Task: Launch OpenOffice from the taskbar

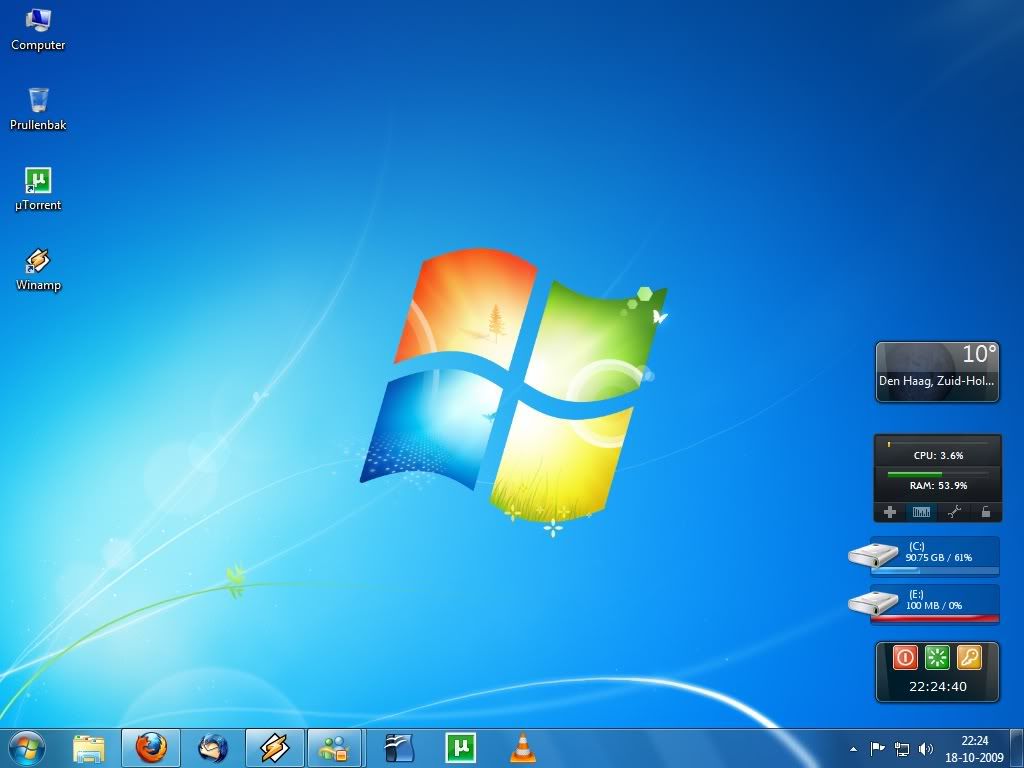Action: [x=399, y=748]
